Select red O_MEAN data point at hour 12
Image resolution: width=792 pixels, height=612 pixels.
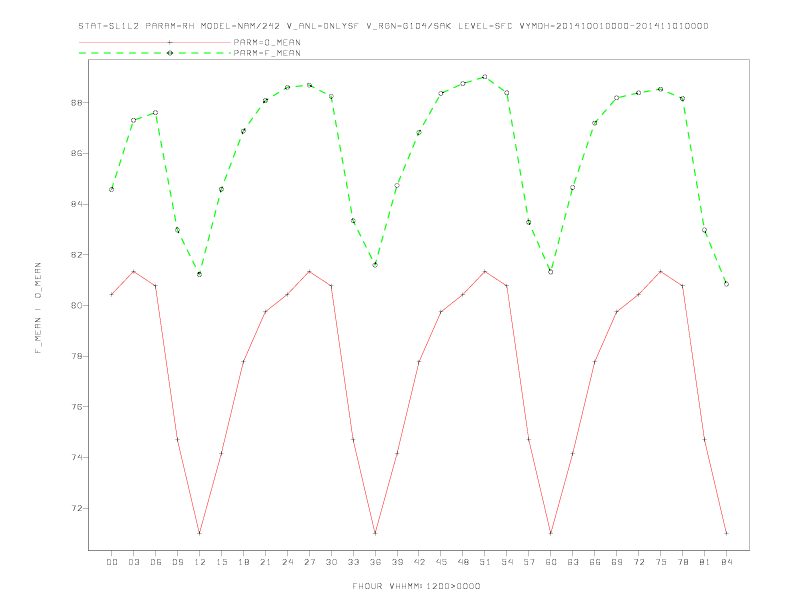(200, 533)
